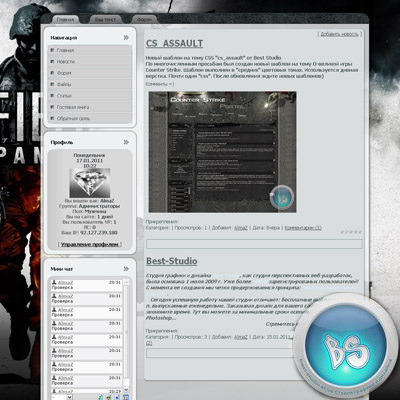Rate the CS_ASSAULT entry with stars
This screenshot has height=400, width=400.
[x=351, y=232]
